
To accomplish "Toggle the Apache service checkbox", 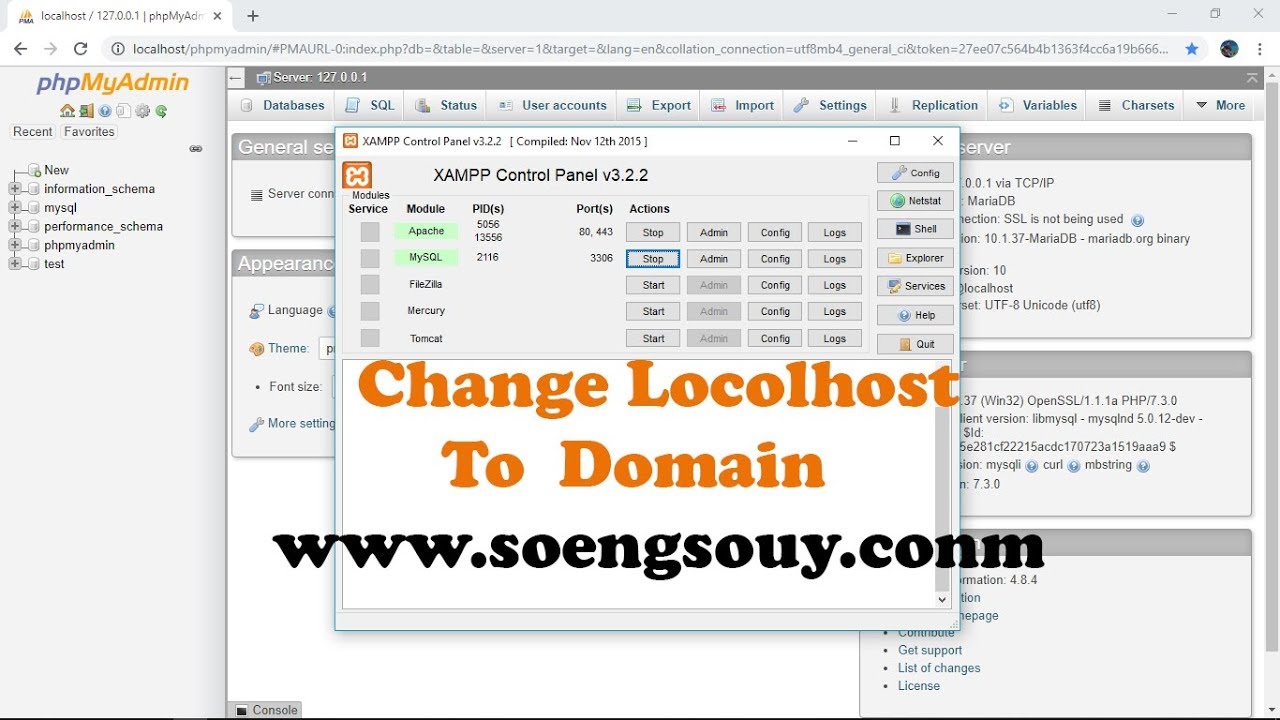I will 370,232.
